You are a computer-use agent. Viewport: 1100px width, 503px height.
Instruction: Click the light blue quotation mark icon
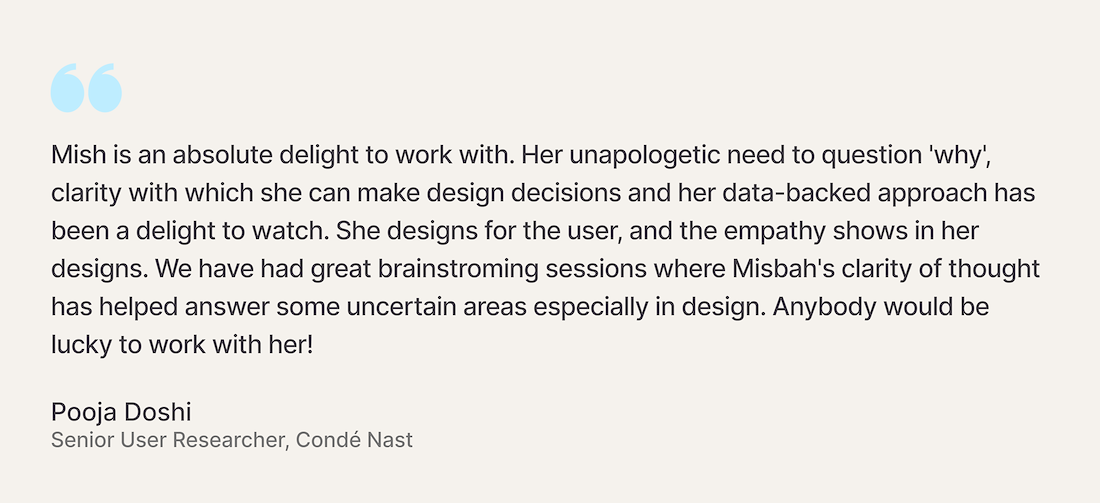[86, 88]
